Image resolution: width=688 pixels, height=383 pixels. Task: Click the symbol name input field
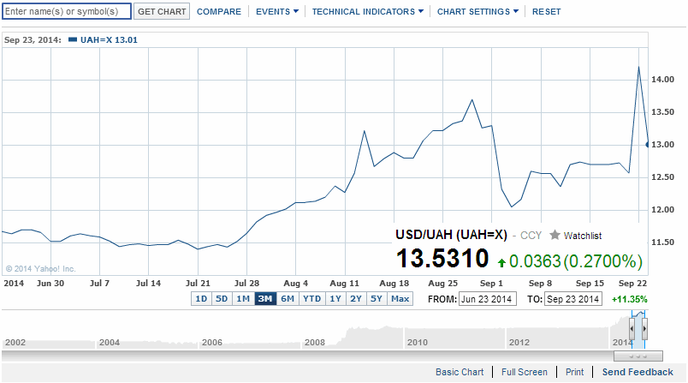coord(67,11)
